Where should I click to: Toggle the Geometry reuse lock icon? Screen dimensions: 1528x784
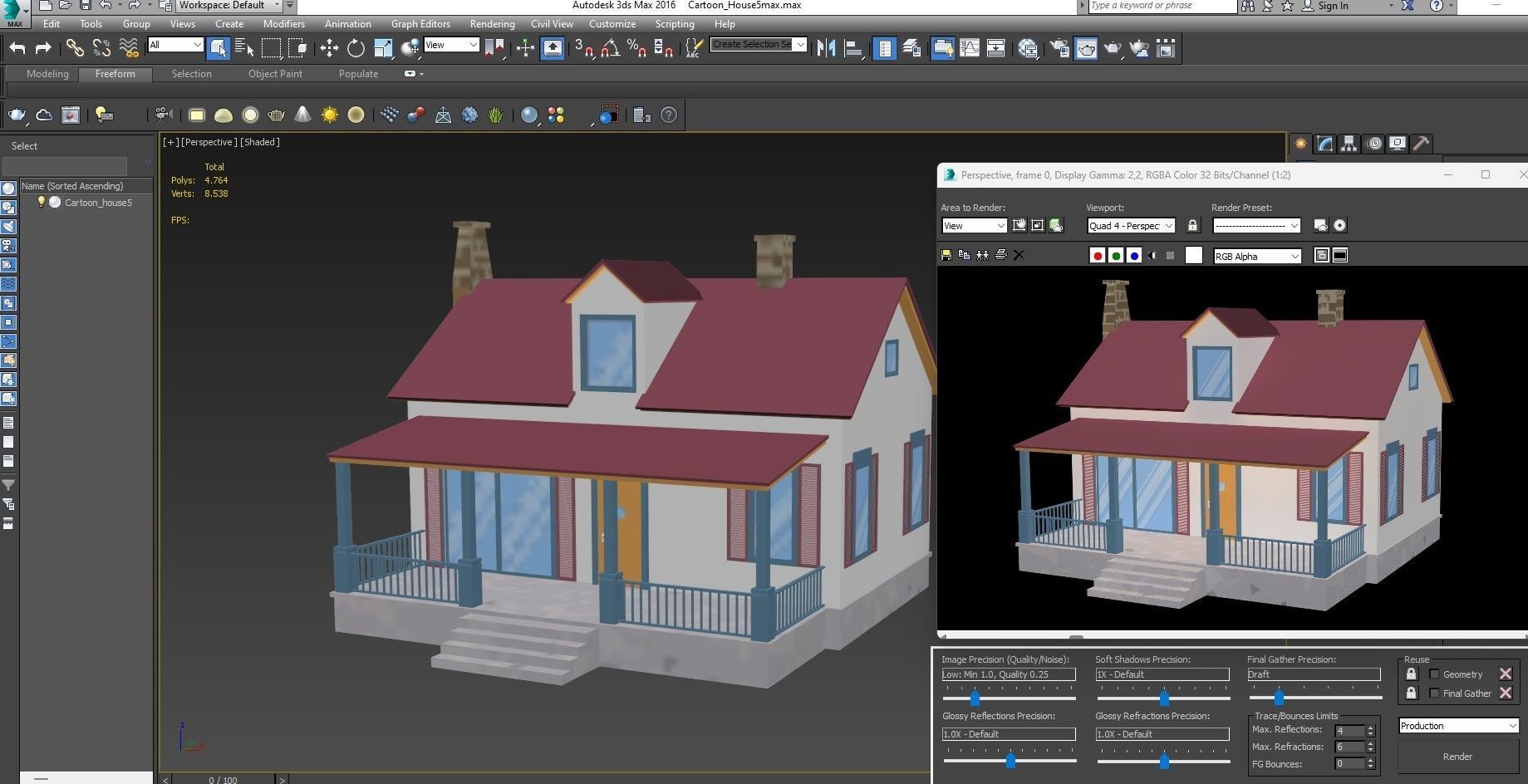tap(1411, 674)
